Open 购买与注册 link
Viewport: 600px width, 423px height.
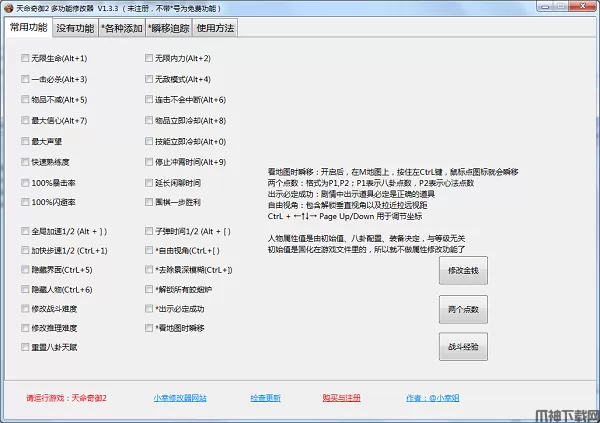coord(341,398)
